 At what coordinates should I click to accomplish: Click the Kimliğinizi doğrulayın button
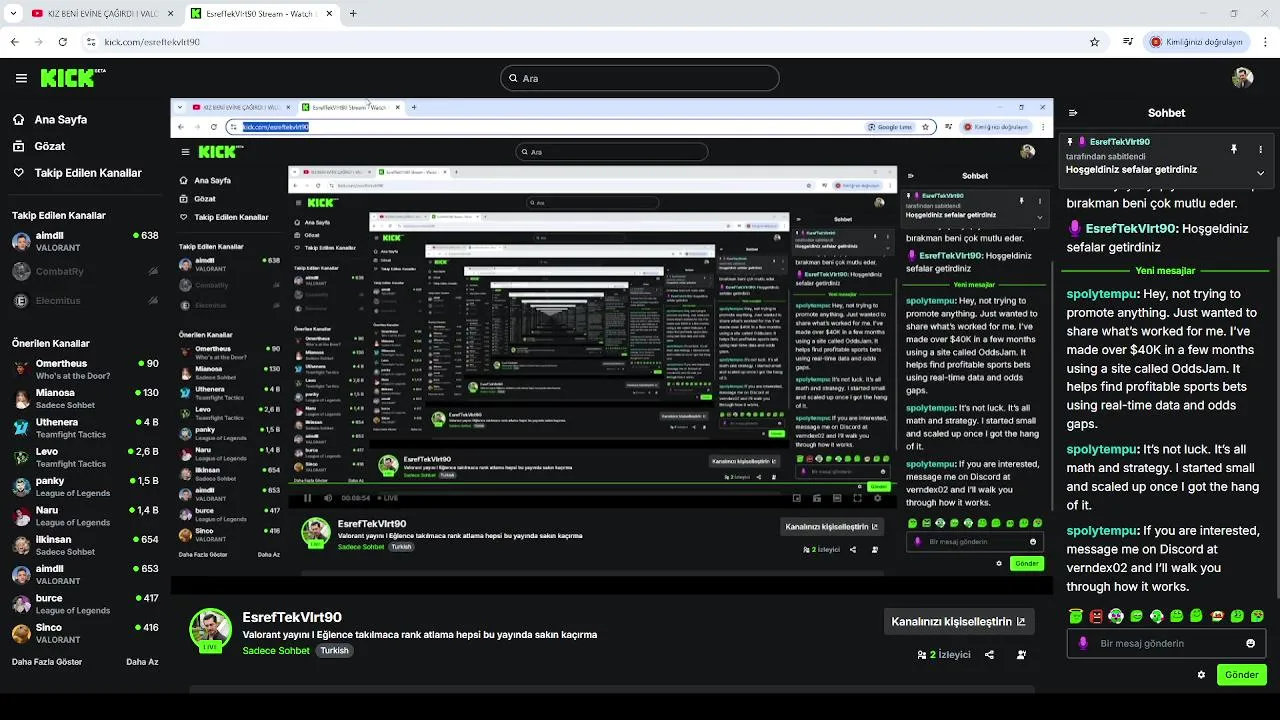click(1196, 42)
